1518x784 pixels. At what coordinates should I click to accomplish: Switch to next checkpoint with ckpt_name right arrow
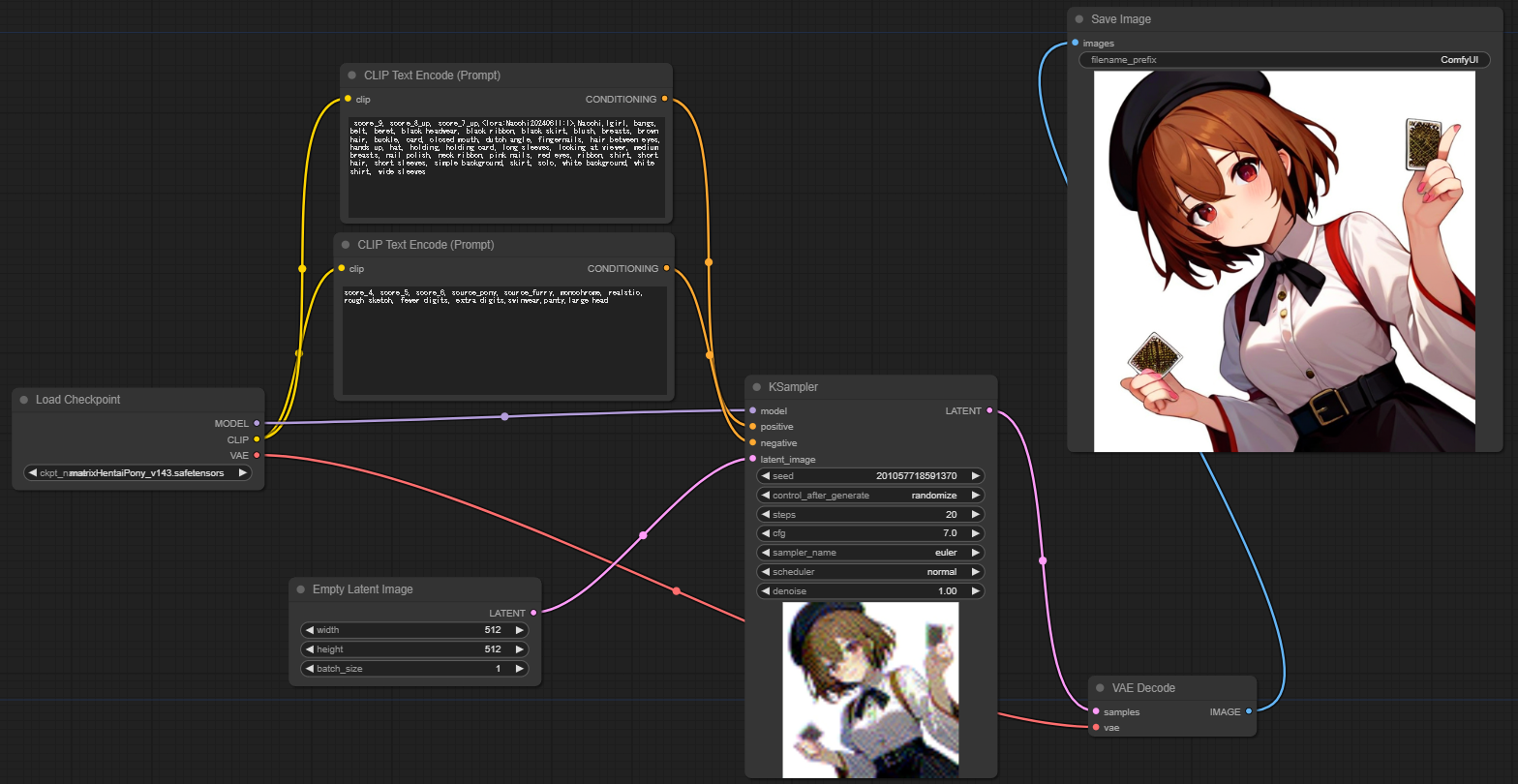pos(242,473)
